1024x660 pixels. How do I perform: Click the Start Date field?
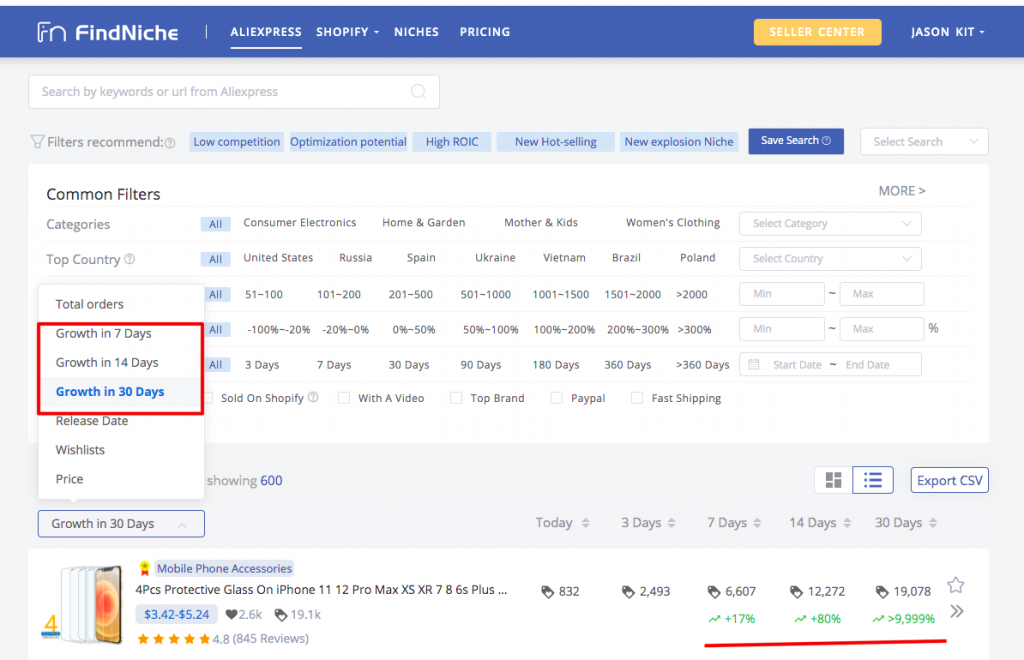(x=797, y=365)
